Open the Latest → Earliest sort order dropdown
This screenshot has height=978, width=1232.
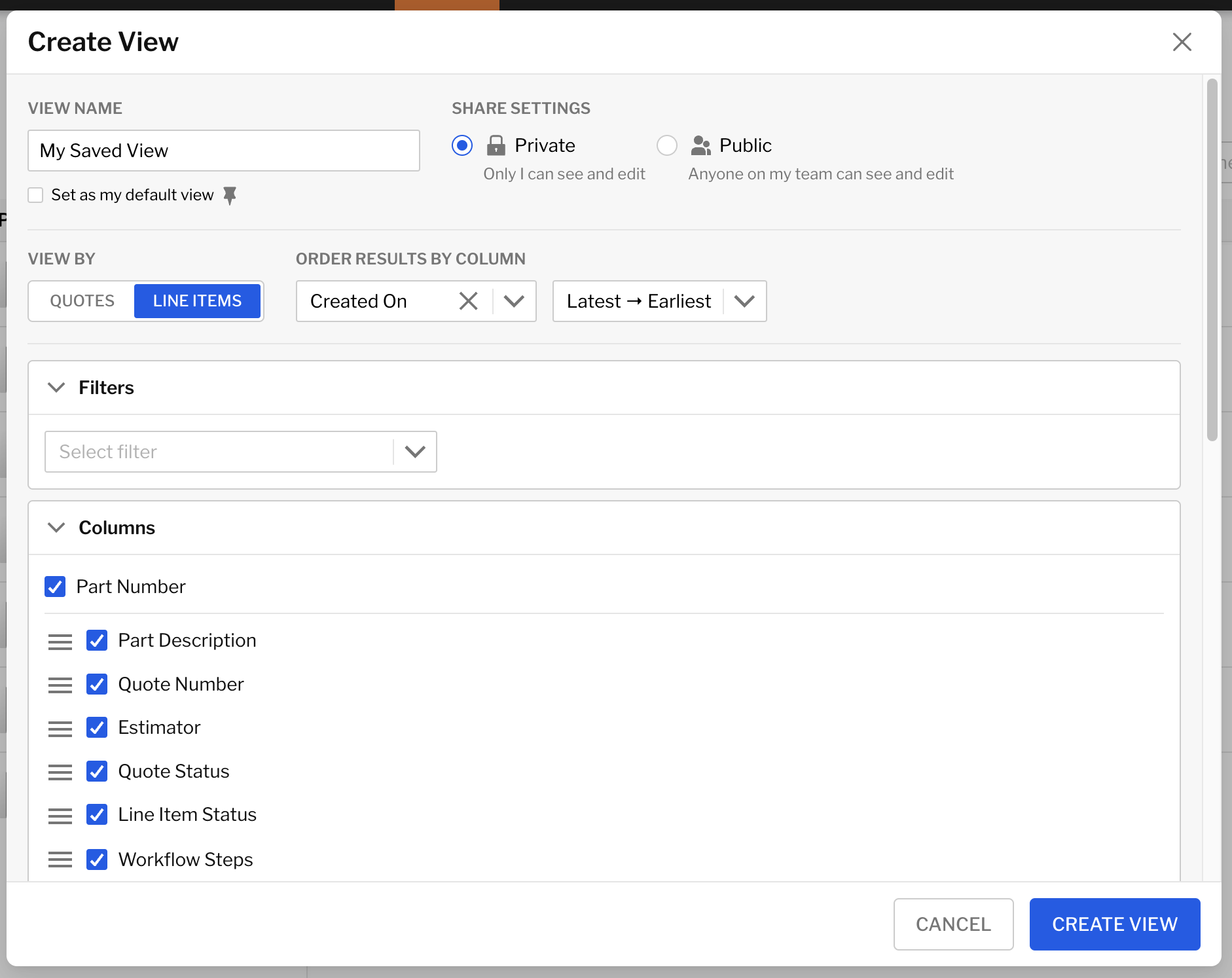click(x=744, y=301)
